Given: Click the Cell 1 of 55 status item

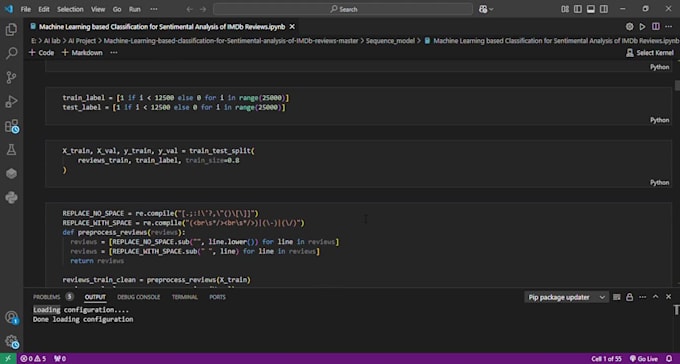Looking at the screenshot, I should 606,359.
